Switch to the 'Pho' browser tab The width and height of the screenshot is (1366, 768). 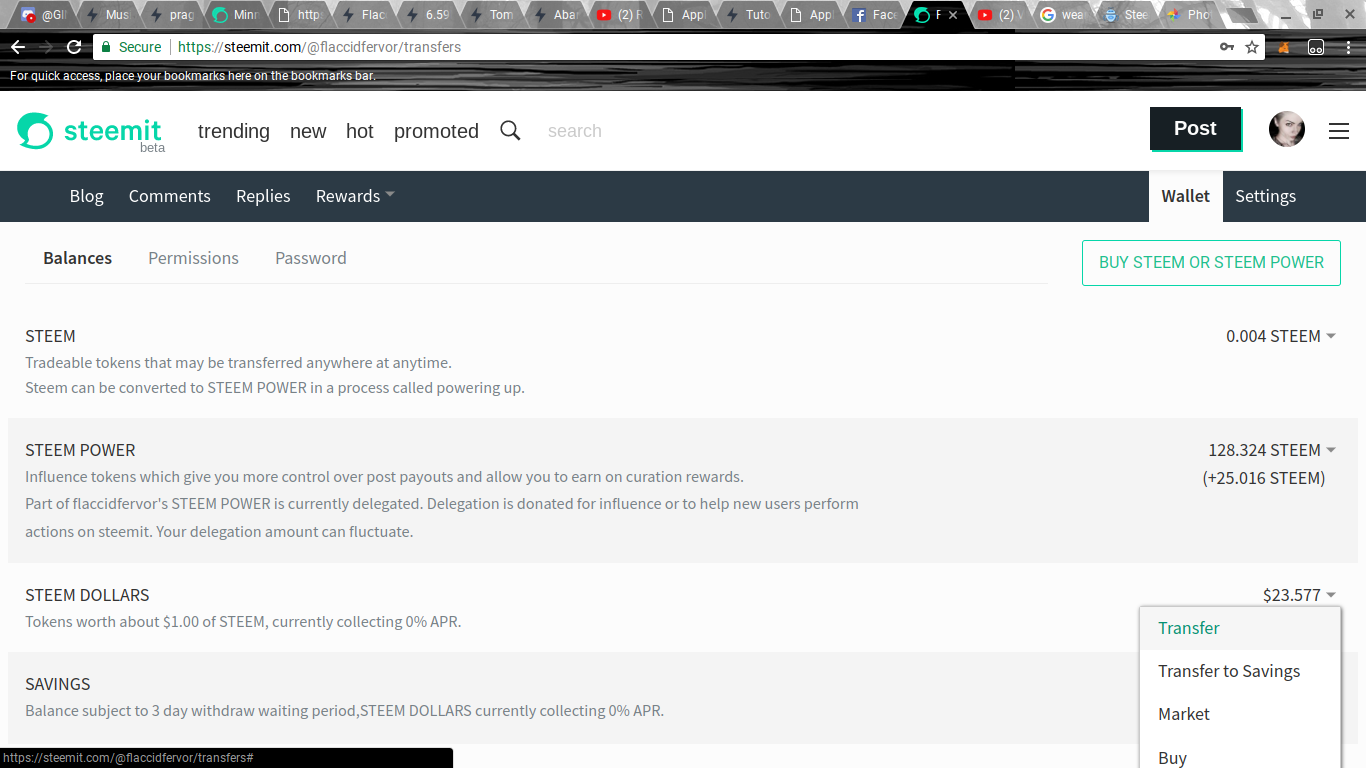click(1188, 15)
